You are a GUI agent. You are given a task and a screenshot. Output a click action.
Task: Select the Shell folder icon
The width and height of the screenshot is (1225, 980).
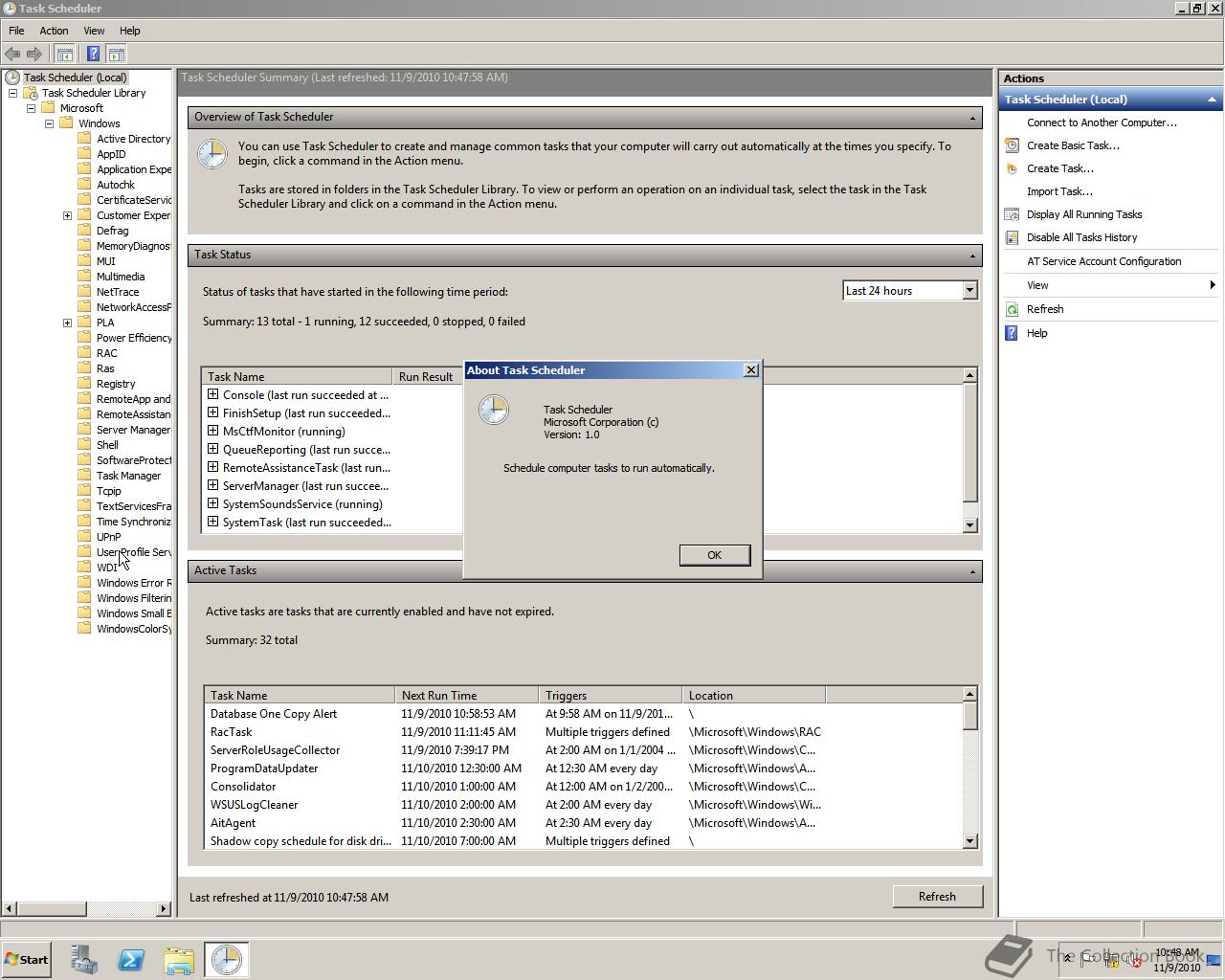pyautogui.click(x=84, y=445)
